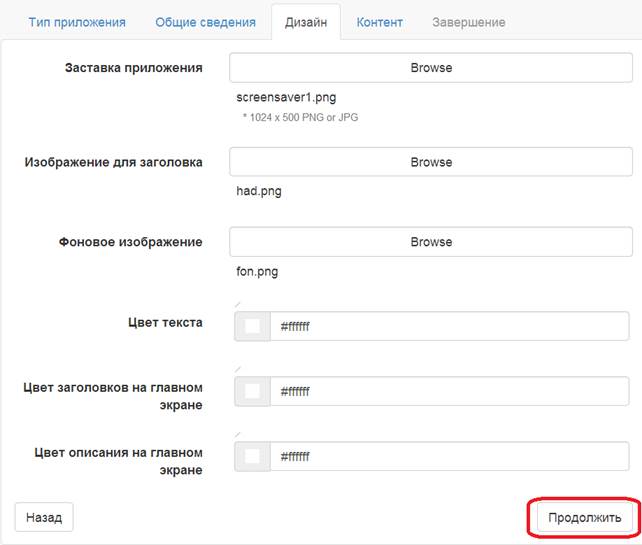Select the Дизайн tab

(306, 22)
